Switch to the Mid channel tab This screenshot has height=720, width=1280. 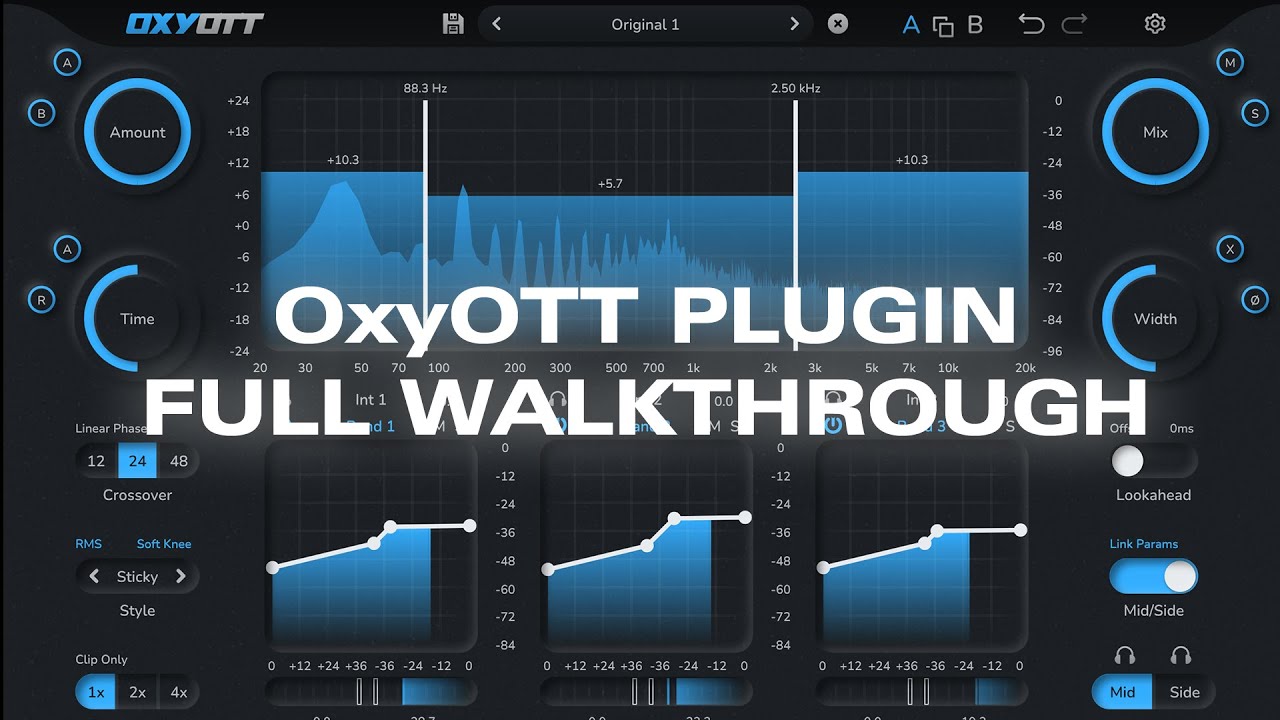click(x=1123, y=692)
